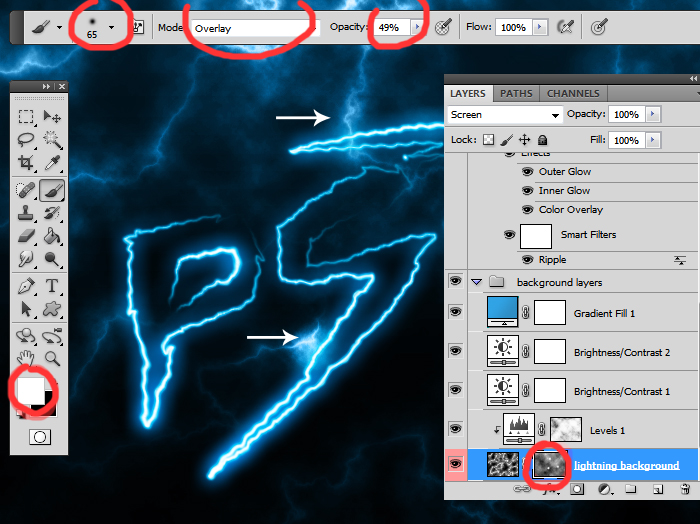This screenshot has width=700, height=524.
Task: Hide the Brightness/Contrast 2 layer
Action: click(455, 351)
